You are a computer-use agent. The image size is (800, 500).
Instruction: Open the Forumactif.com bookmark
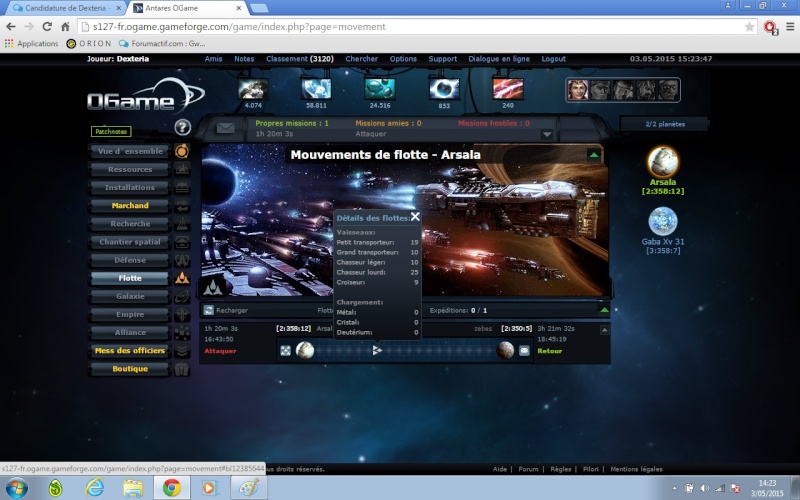pos(162,43)
